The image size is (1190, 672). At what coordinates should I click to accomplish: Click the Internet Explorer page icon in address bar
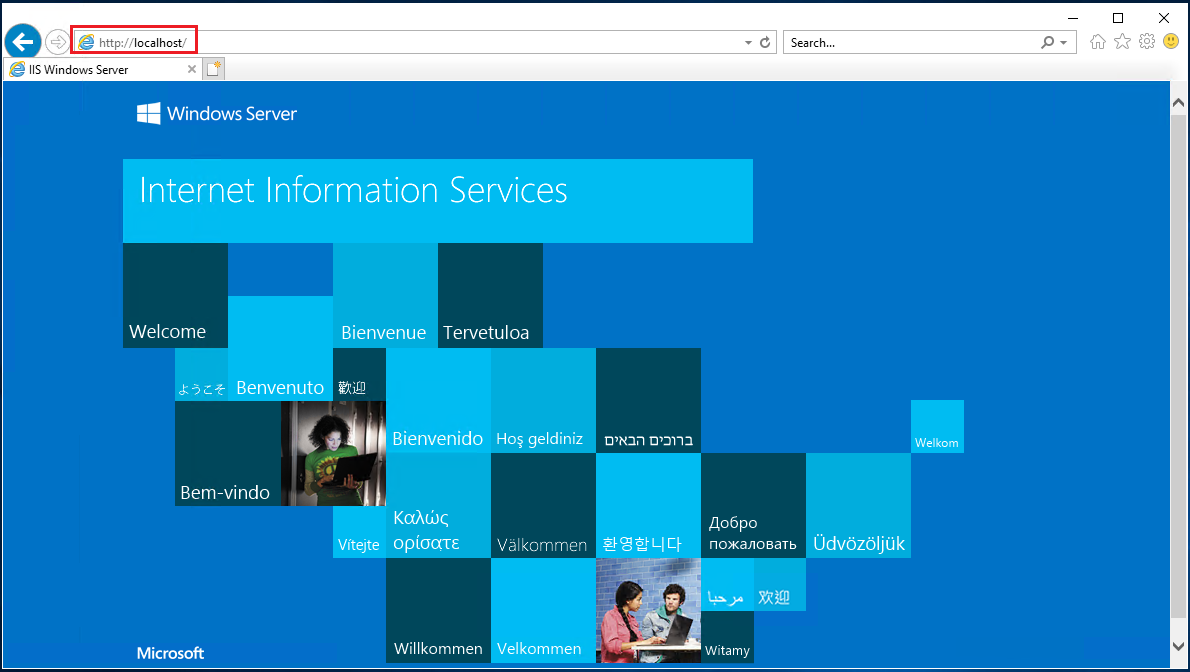[x=87, y=43]
